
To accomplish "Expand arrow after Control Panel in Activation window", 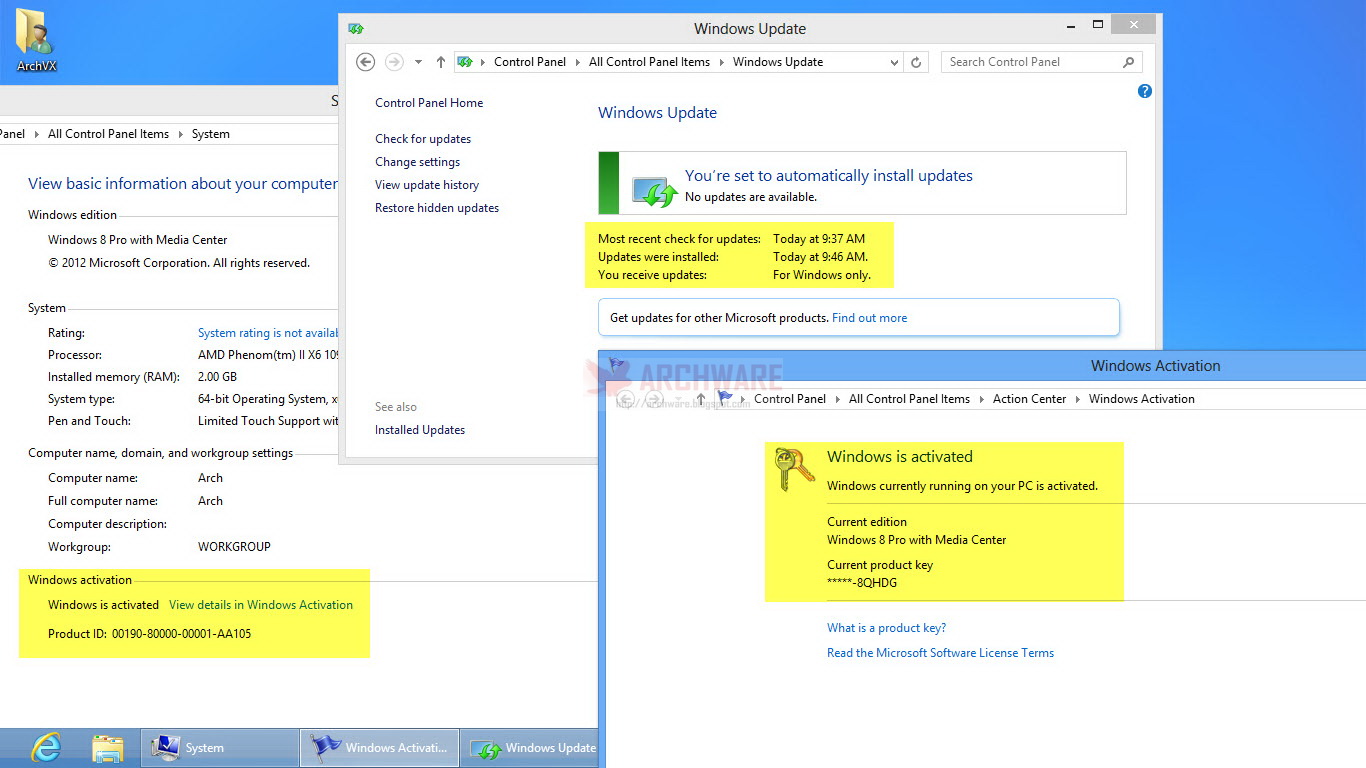I will pyautogui.click(x=838, y=399).
